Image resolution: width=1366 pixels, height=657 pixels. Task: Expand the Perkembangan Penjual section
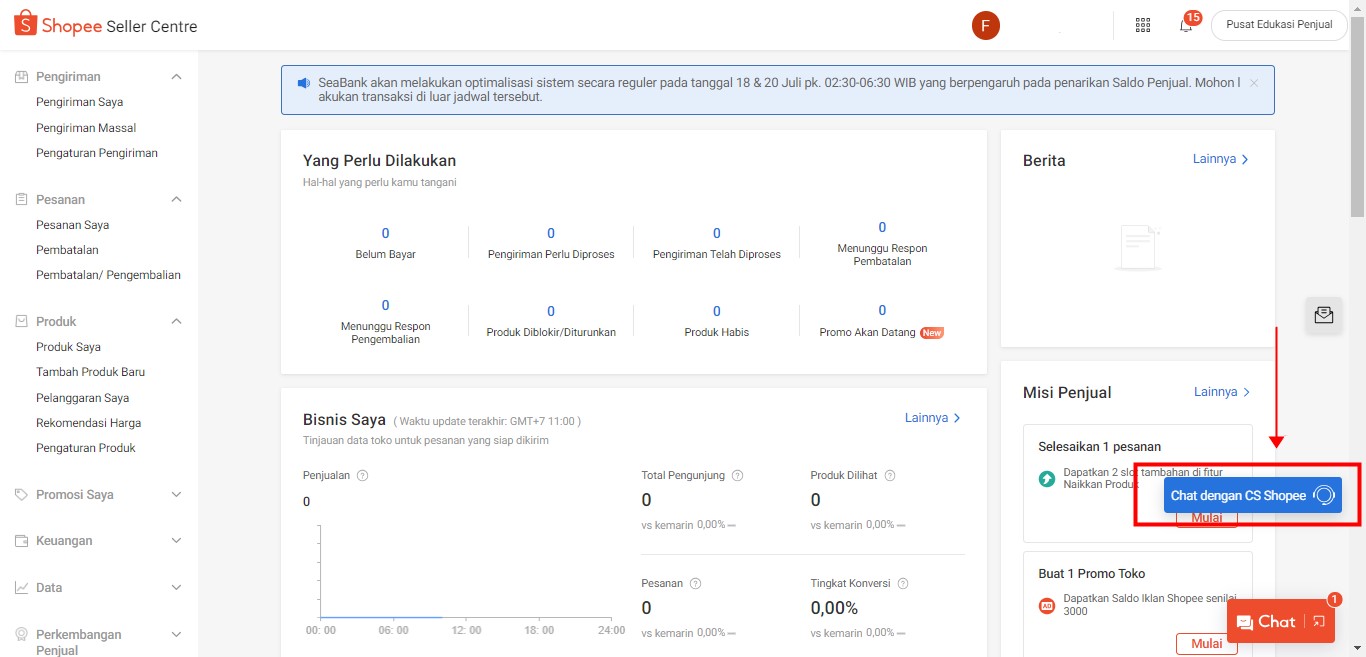pyautogui.click(x=177, y=634)
